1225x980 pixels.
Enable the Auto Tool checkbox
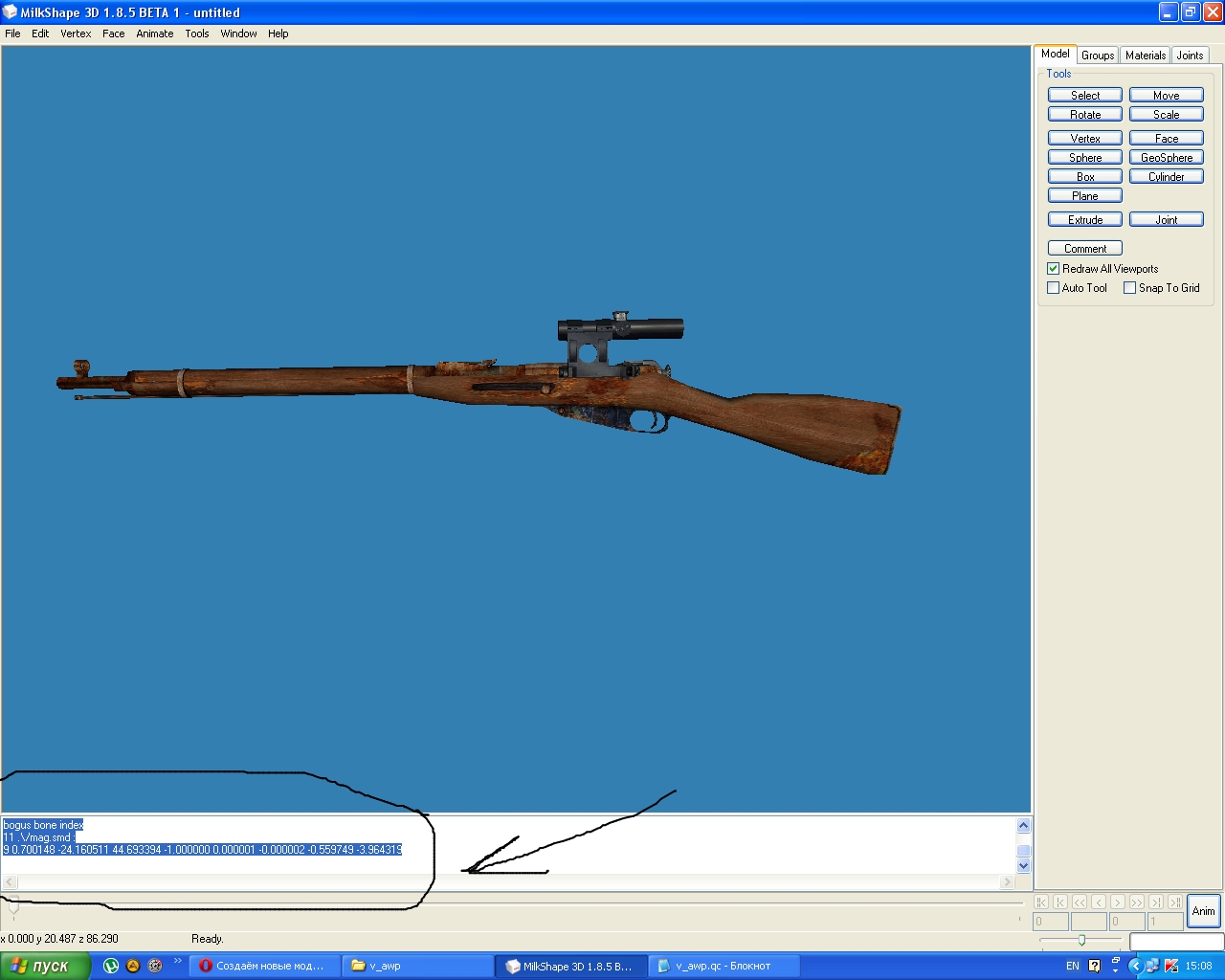[x=1054, y=288]
